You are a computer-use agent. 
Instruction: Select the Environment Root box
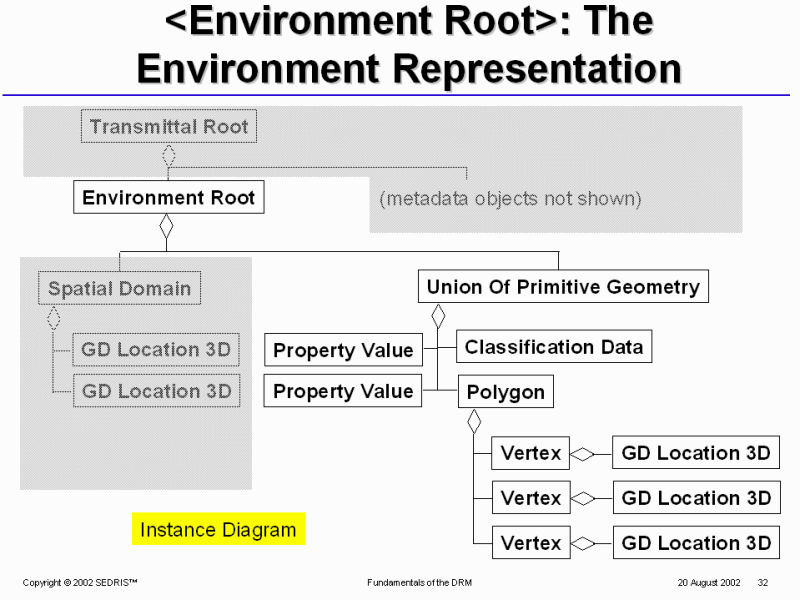coord(168,197)
